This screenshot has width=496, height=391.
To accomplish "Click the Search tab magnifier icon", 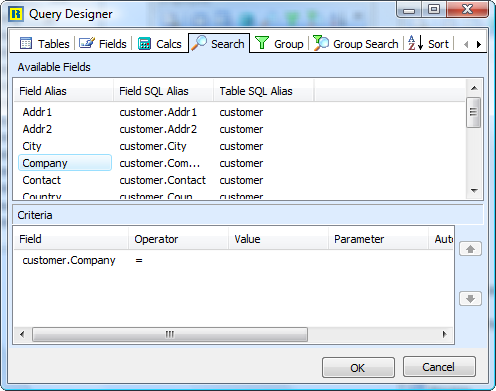I will point(199,43).
